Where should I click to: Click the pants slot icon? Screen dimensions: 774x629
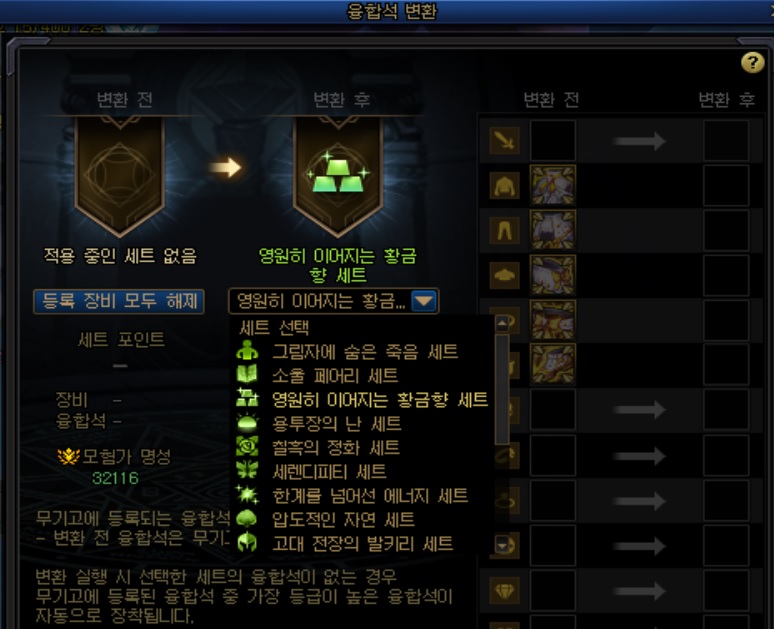[504, 231]
